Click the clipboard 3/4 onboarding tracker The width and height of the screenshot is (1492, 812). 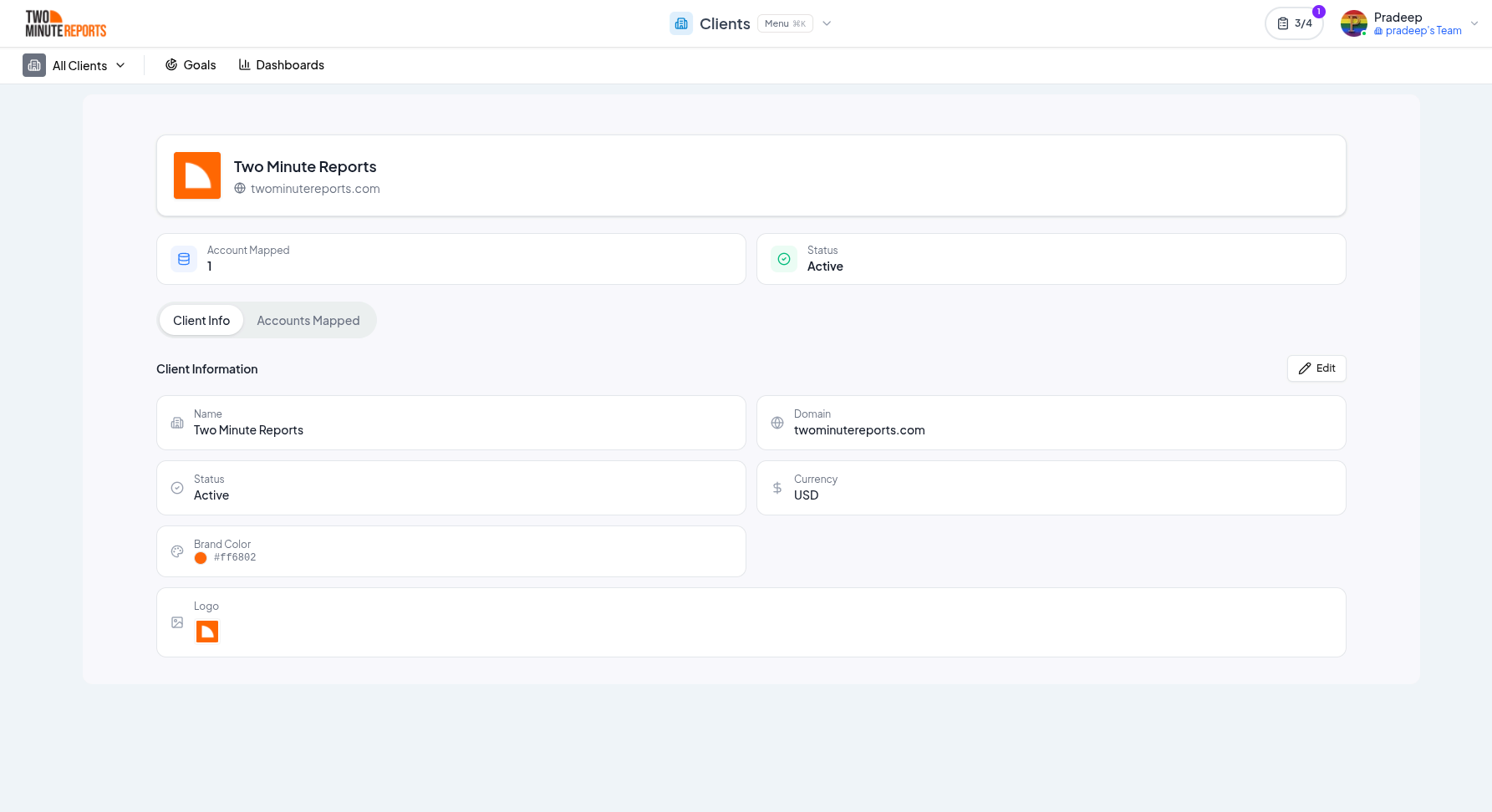tap(1294, 23)
